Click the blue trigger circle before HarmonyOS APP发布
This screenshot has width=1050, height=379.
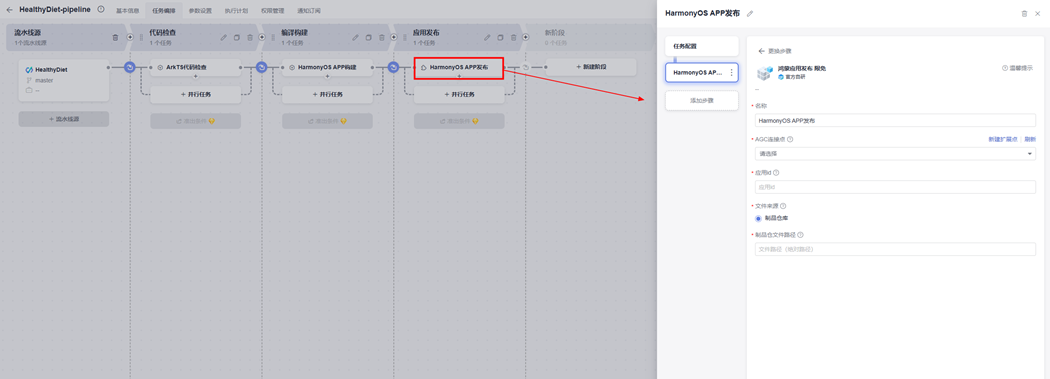(x=394, y=68)
